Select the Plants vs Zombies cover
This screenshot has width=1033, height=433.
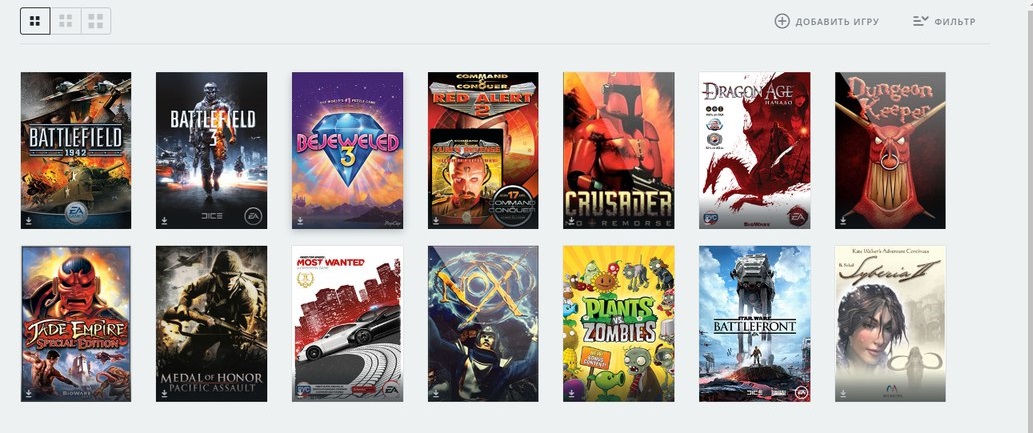click(x=619, y=324)
